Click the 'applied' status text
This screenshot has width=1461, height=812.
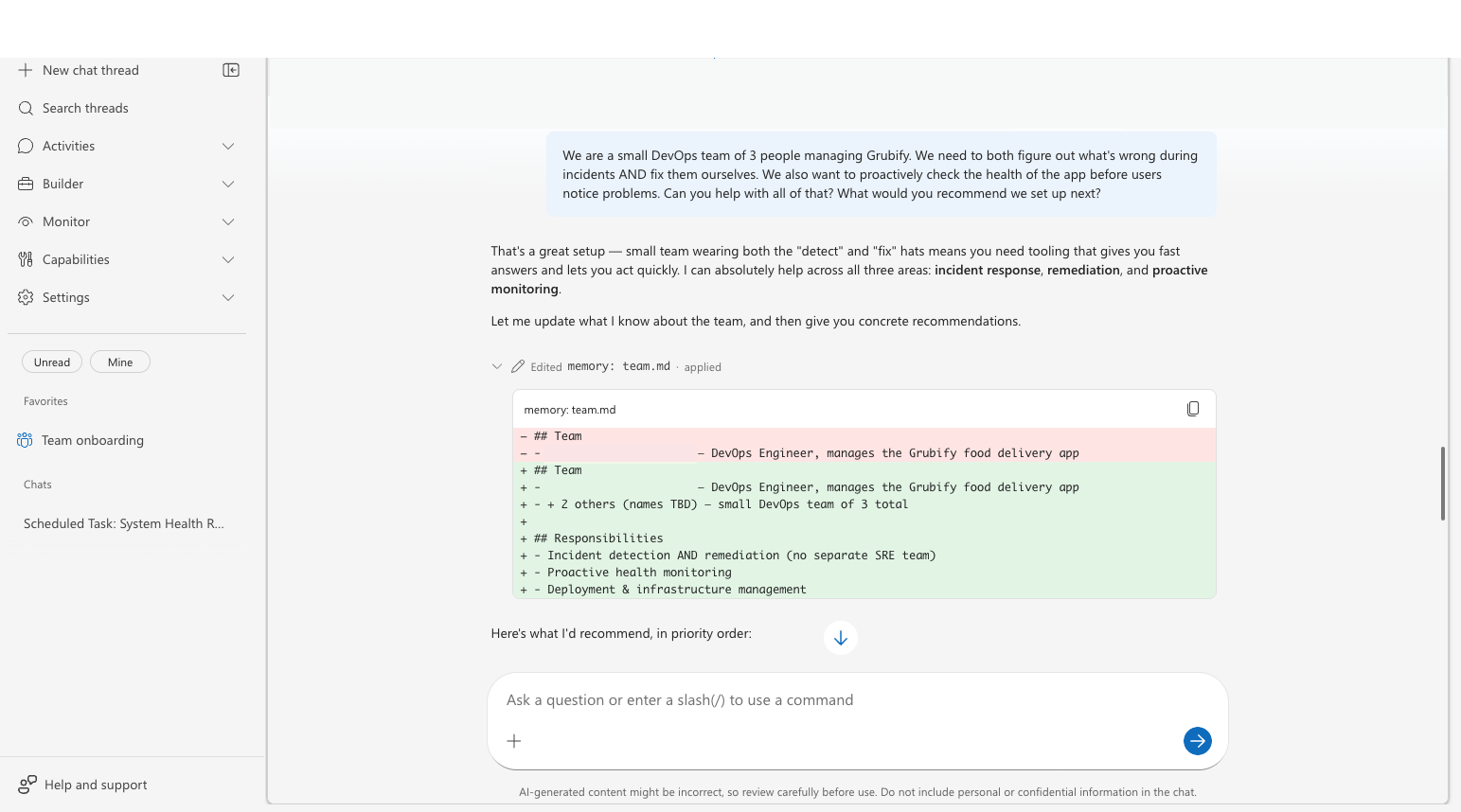coord(703,367)
